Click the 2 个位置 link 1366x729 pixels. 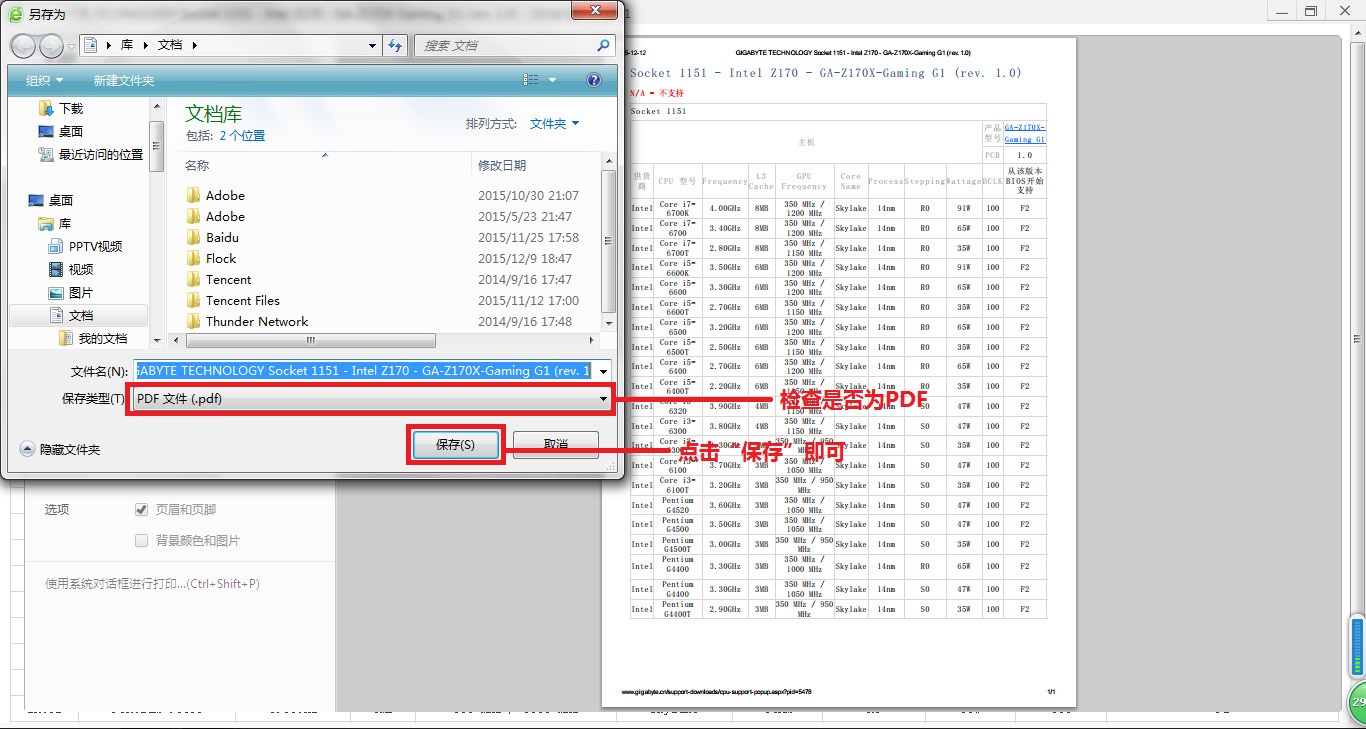point(243,135)
